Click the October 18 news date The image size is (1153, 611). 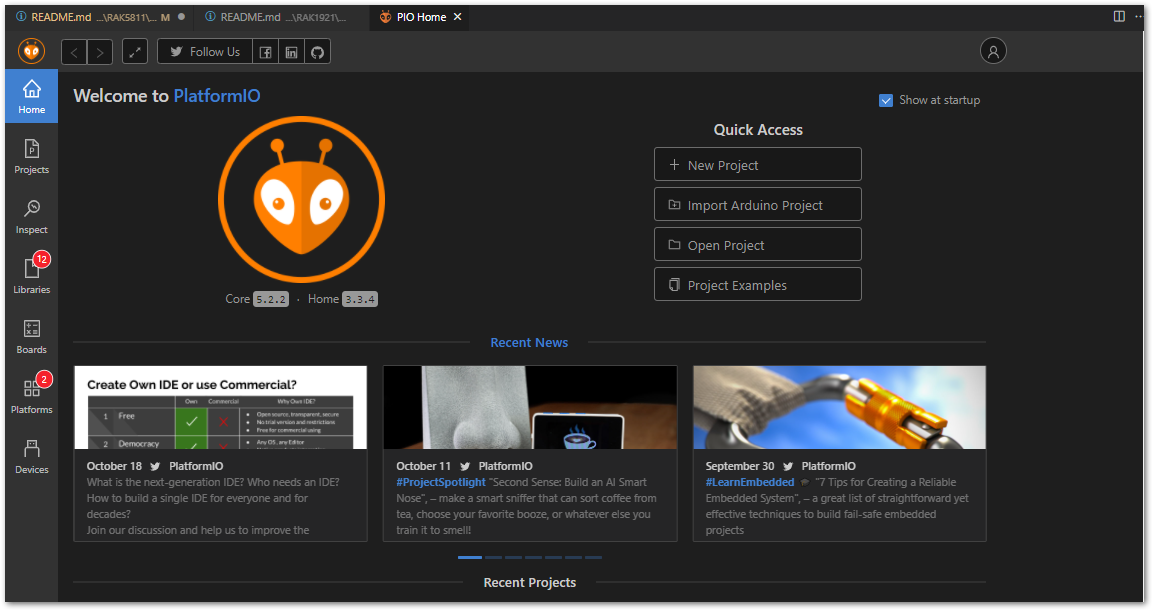pyautogui.click(x=114, y=466)
